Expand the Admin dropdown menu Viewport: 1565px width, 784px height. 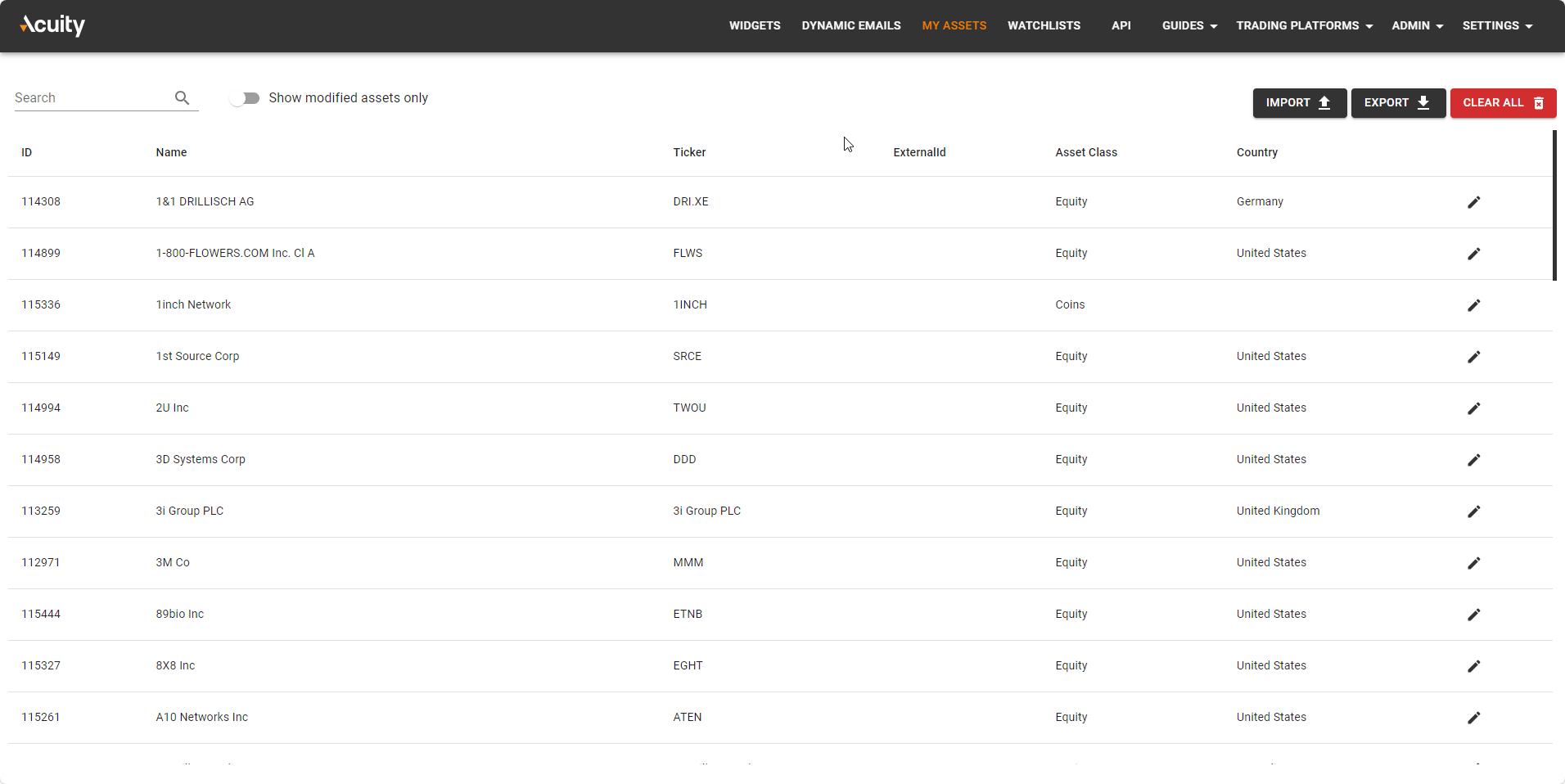(1417, 25)
